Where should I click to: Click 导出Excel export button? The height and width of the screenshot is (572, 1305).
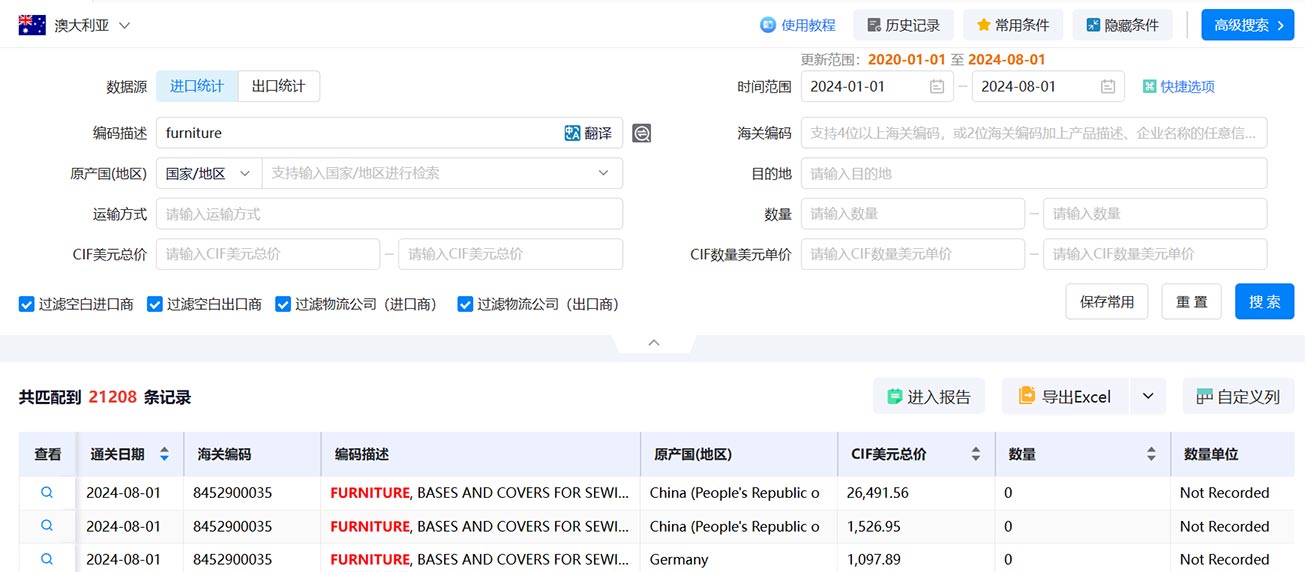(1066, 397)
